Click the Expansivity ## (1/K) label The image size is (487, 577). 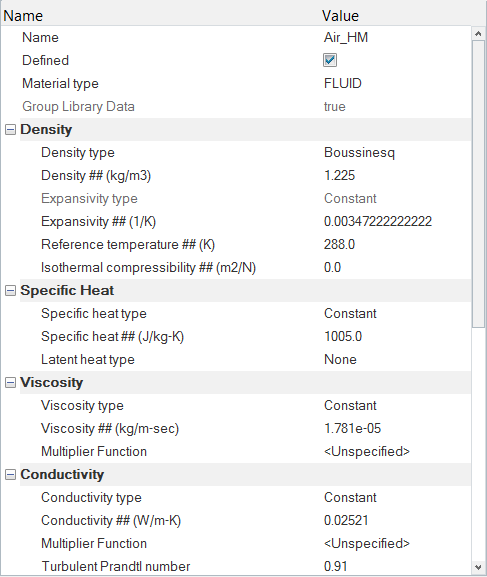pos(99,222)
